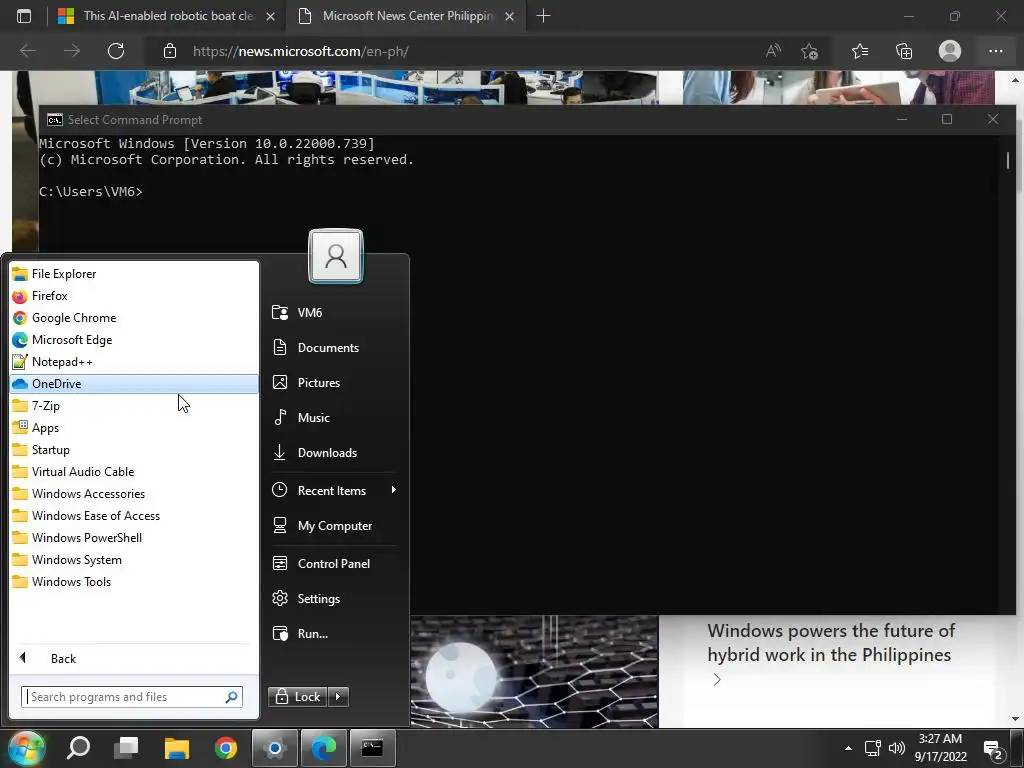1024x768 pixels.
Task: Expand the Windows Ease of Access folder
Action: 134,516
